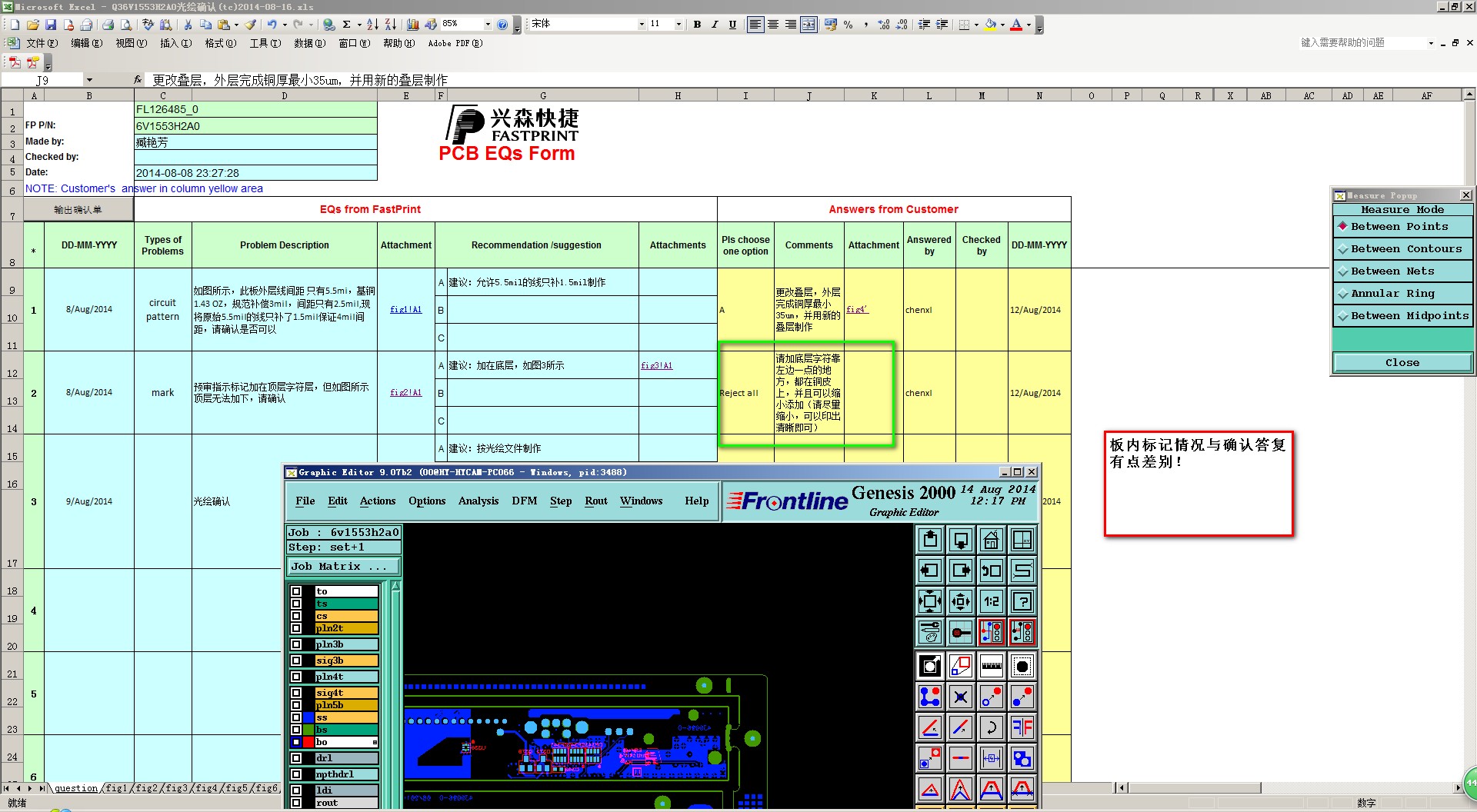The height and width of the screenshot is (812, 1477).
Task: Open the fig4' attachment link
Action: 857,310
